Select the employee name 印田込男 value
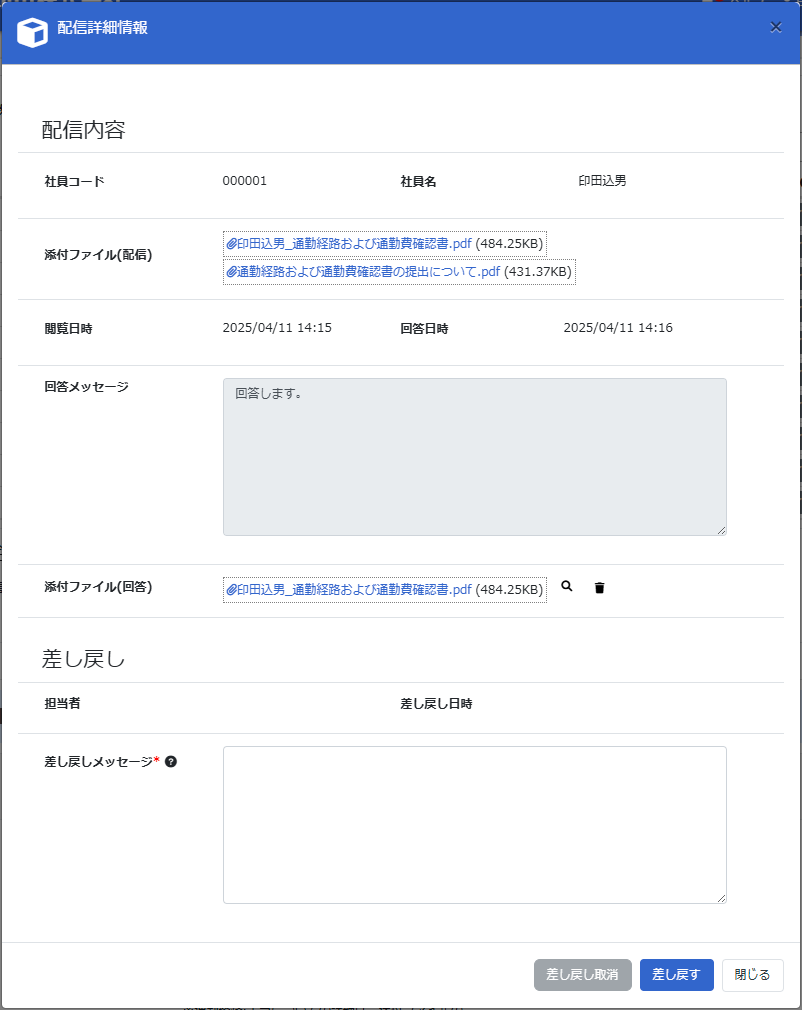Screen dimensions: 802x1010 (x=602, y=181)
